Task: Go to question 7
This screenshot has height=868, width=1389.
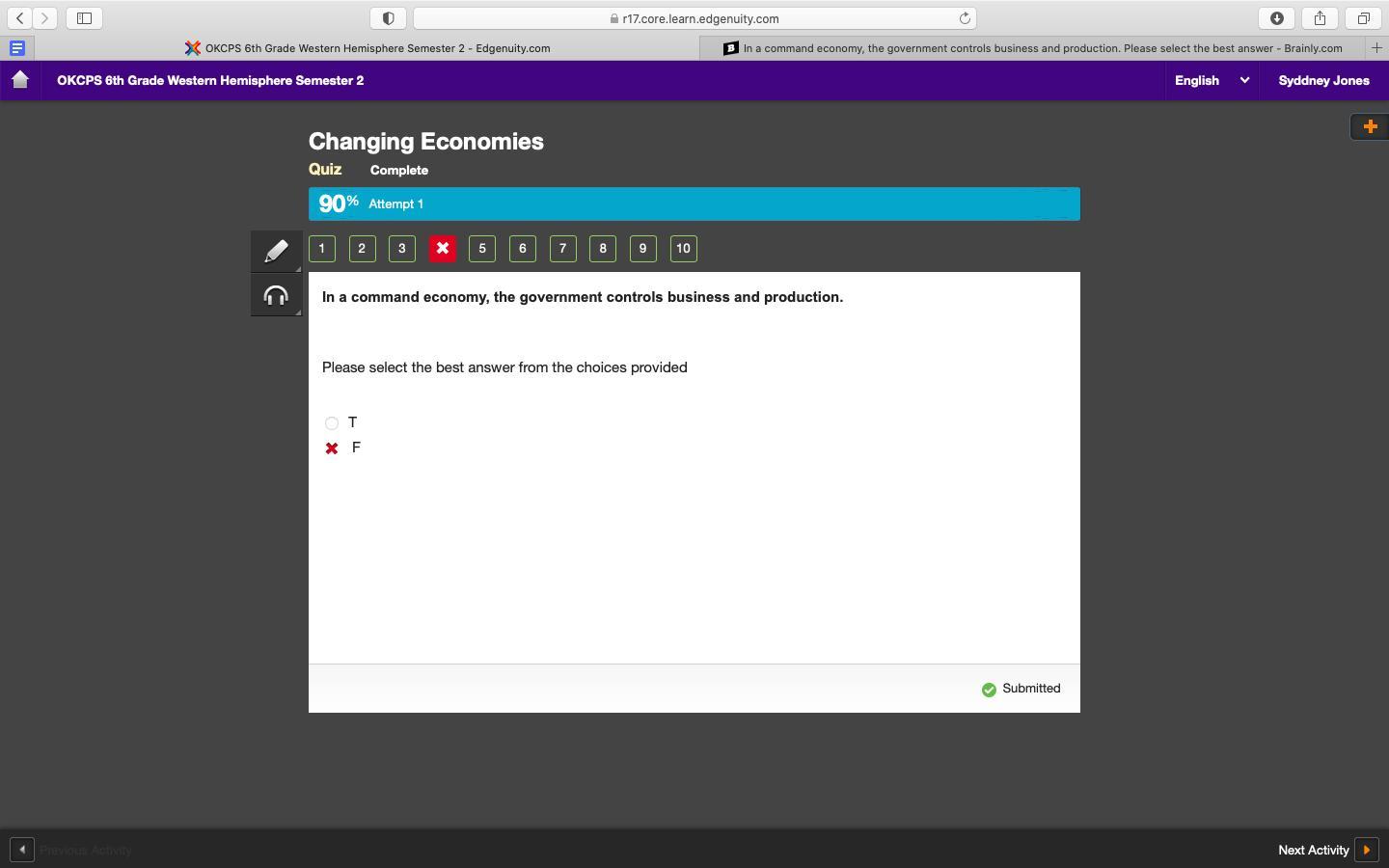Action: click(x=562, y=249)
